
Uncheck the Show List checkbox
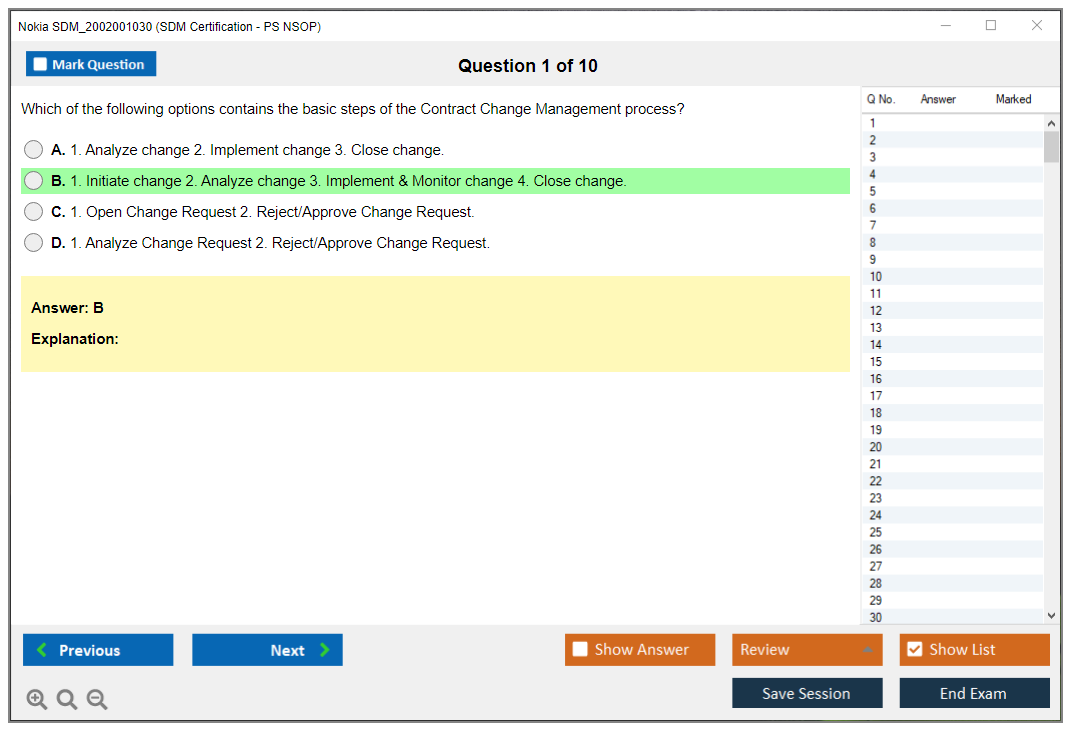914,650
